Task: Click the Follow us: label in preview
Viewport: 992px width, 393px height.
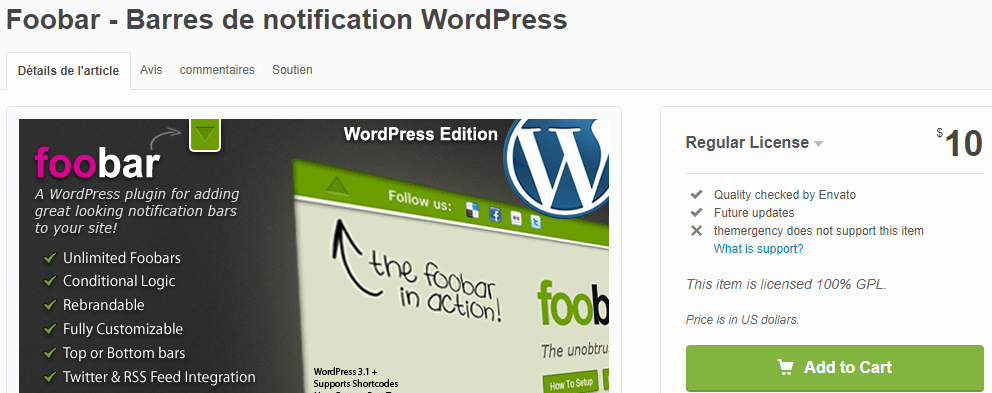Action: pyautogui.click(x=420, y=201)
